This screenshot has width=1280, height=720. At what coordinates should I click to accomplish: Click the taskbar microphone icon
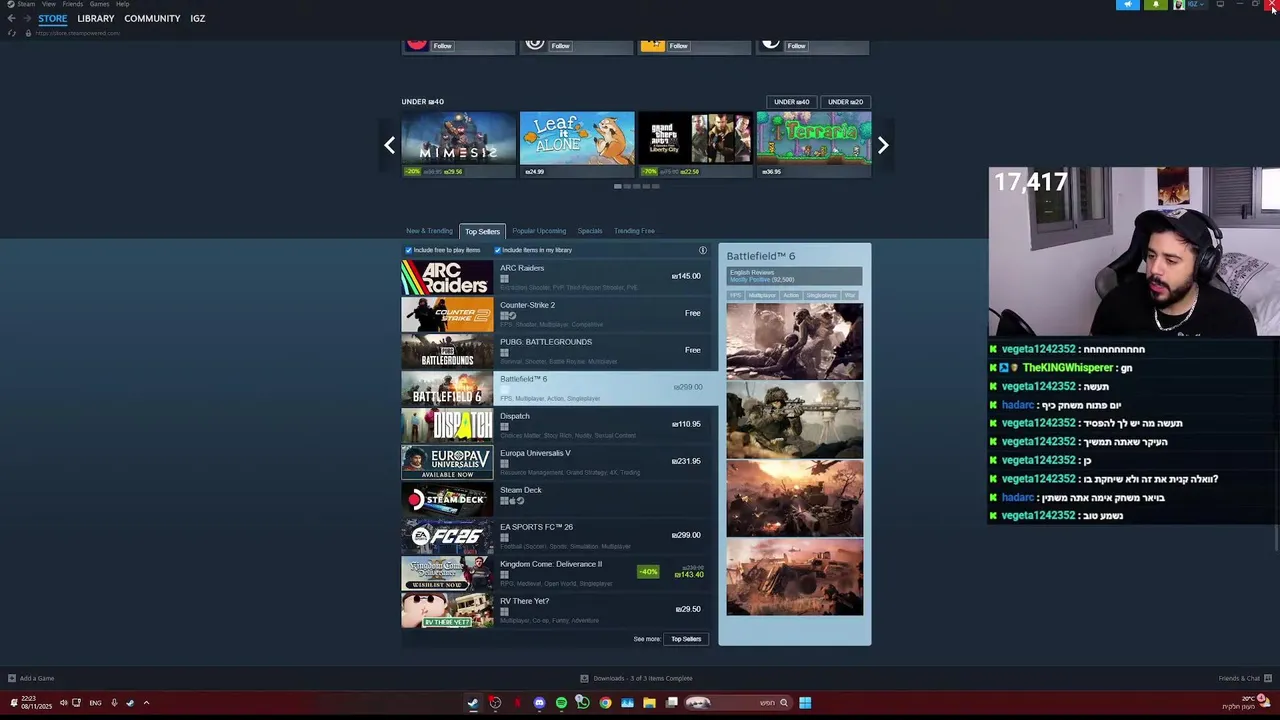pos(114,703)
